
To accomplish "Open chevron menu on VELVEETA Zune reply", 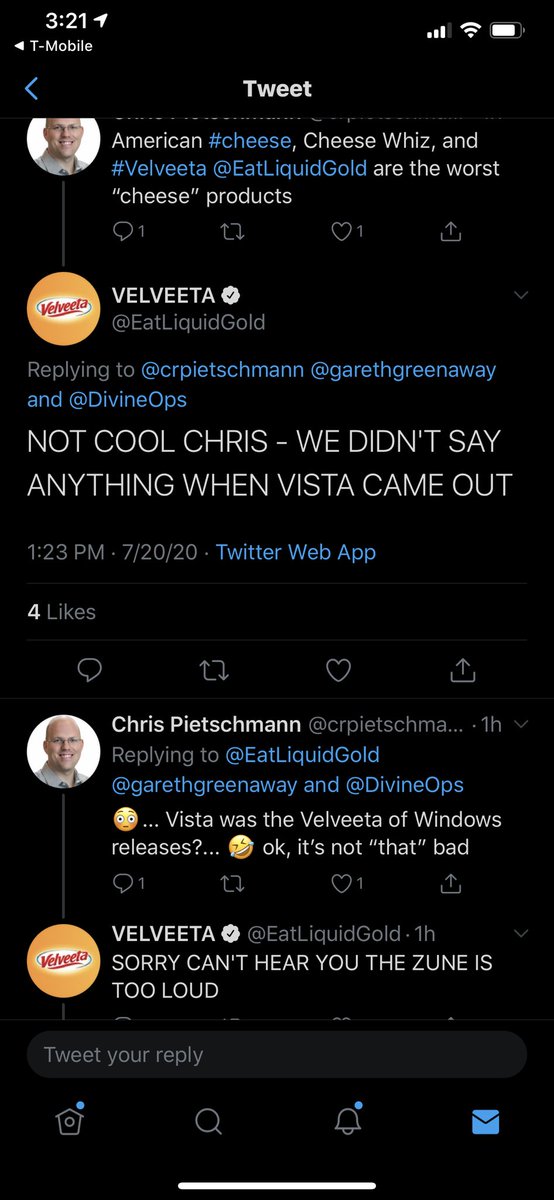I will click(x=520, y=933).
